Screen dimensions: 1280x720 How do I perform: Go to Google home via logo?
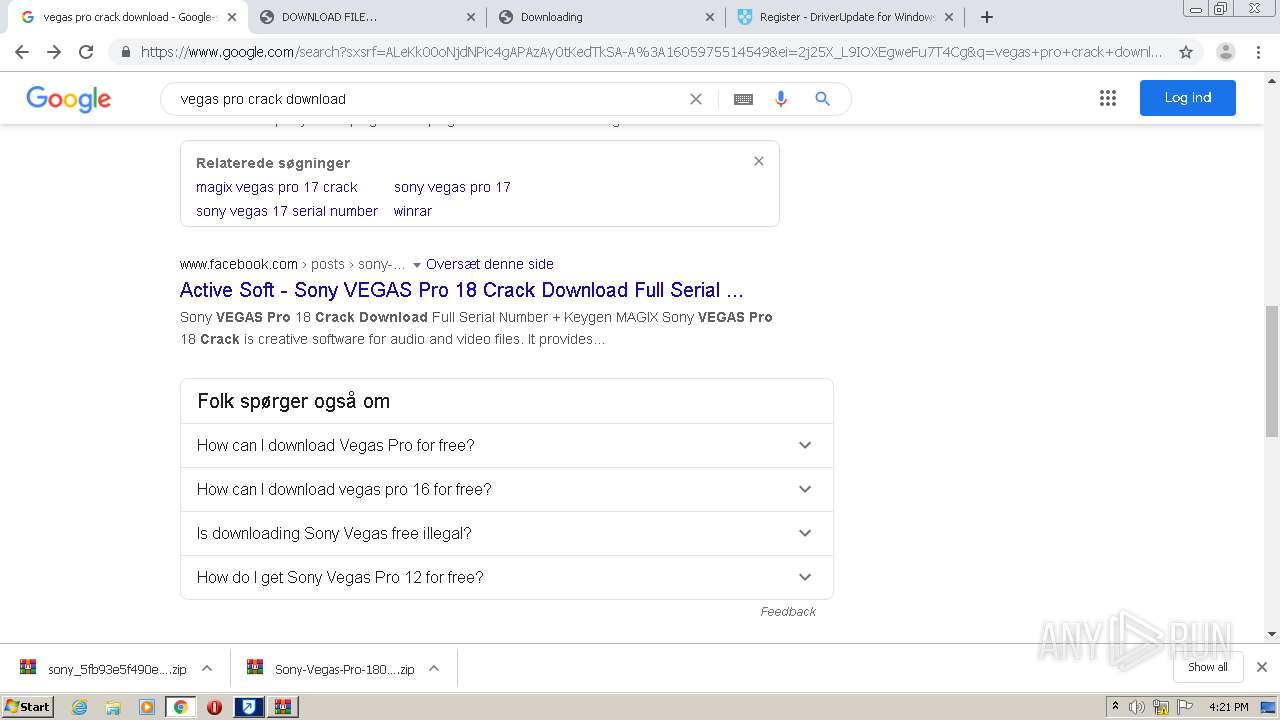[x=68, y=99]
